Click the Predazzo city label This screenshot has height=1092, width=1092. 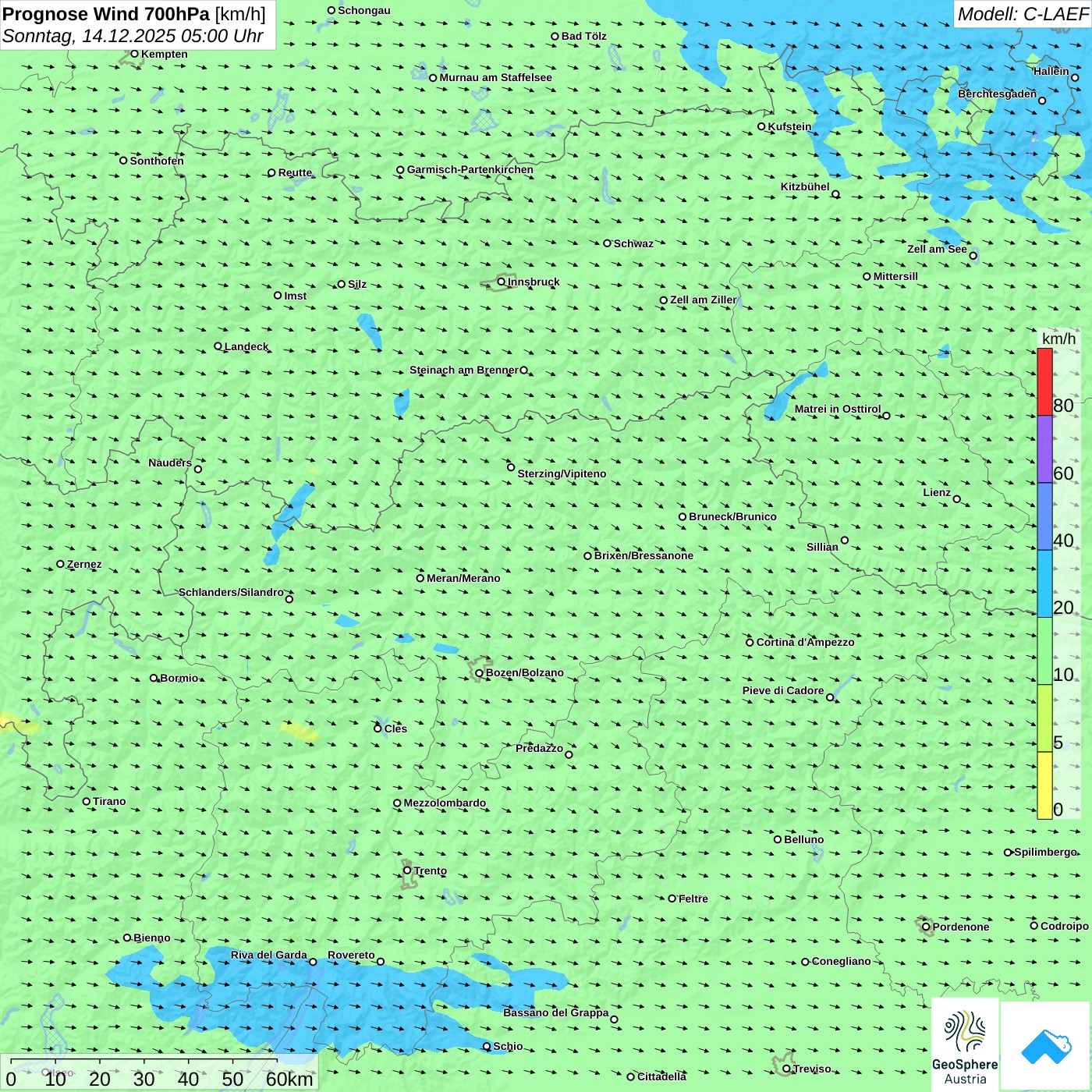539,748
